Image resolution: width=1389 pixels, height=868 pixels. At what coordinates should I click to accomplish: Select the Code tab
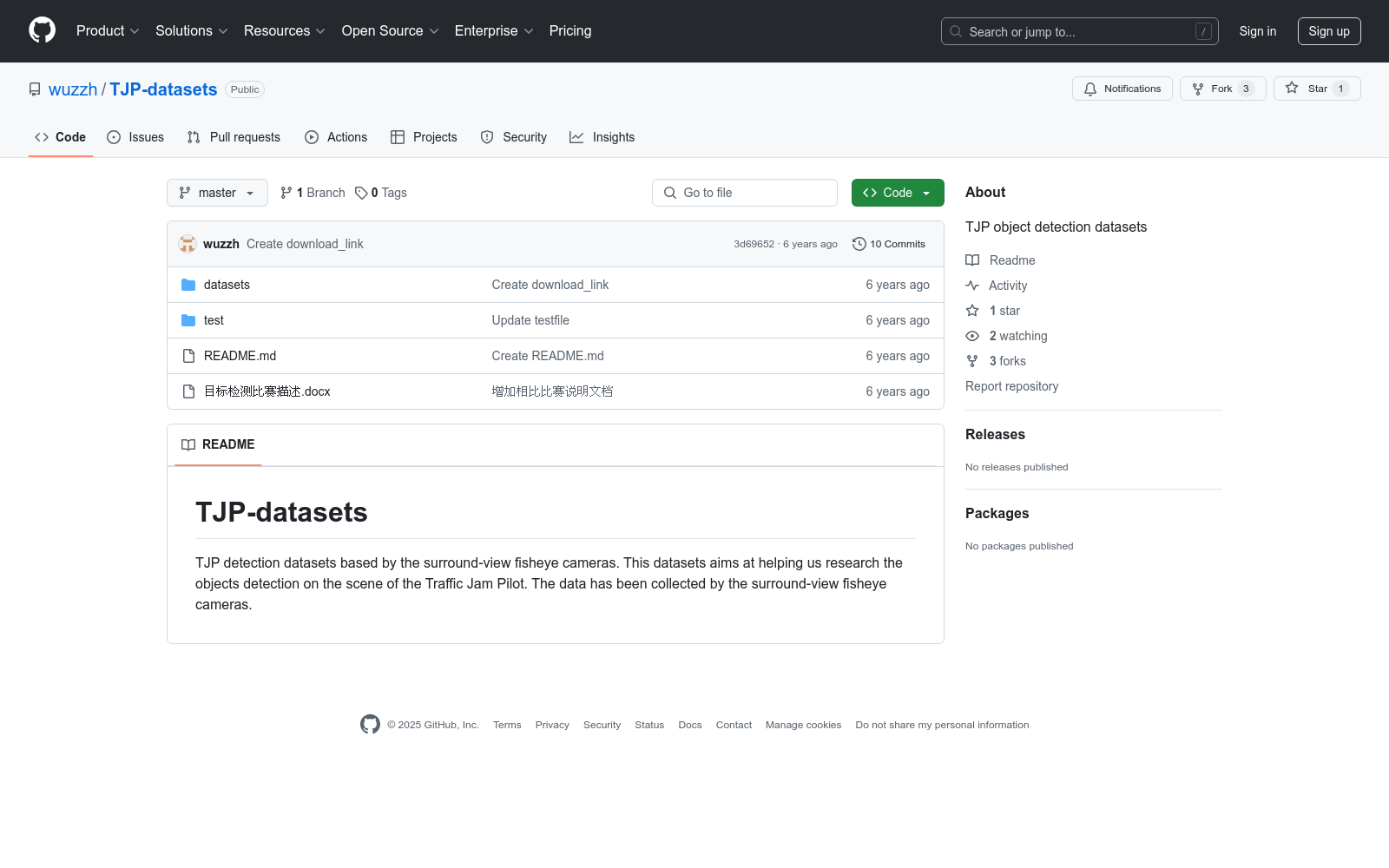pyautogui.click(x=61, y=137)
